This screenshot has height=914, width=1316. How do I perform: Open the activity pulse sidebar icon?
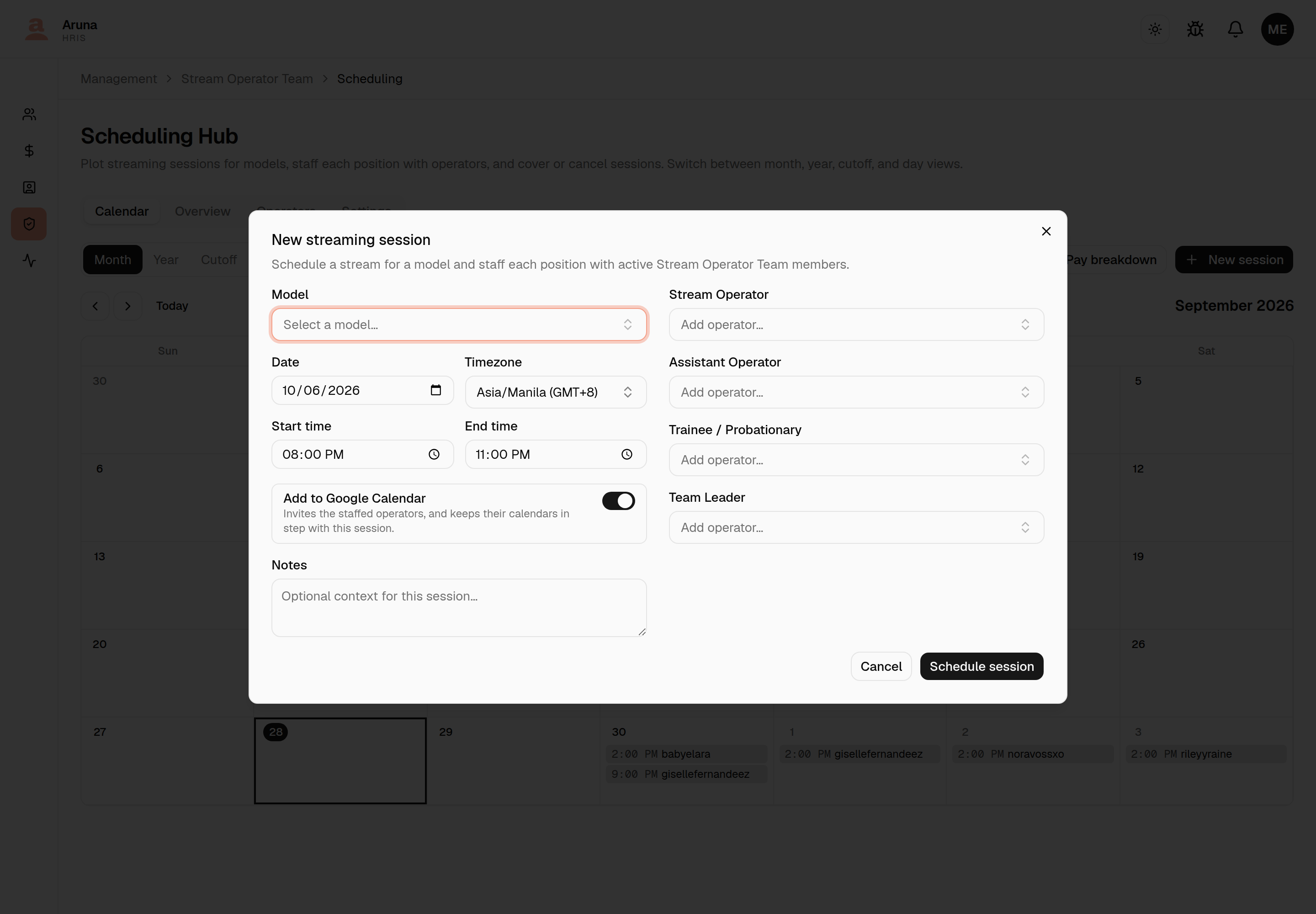coord(29,260)
